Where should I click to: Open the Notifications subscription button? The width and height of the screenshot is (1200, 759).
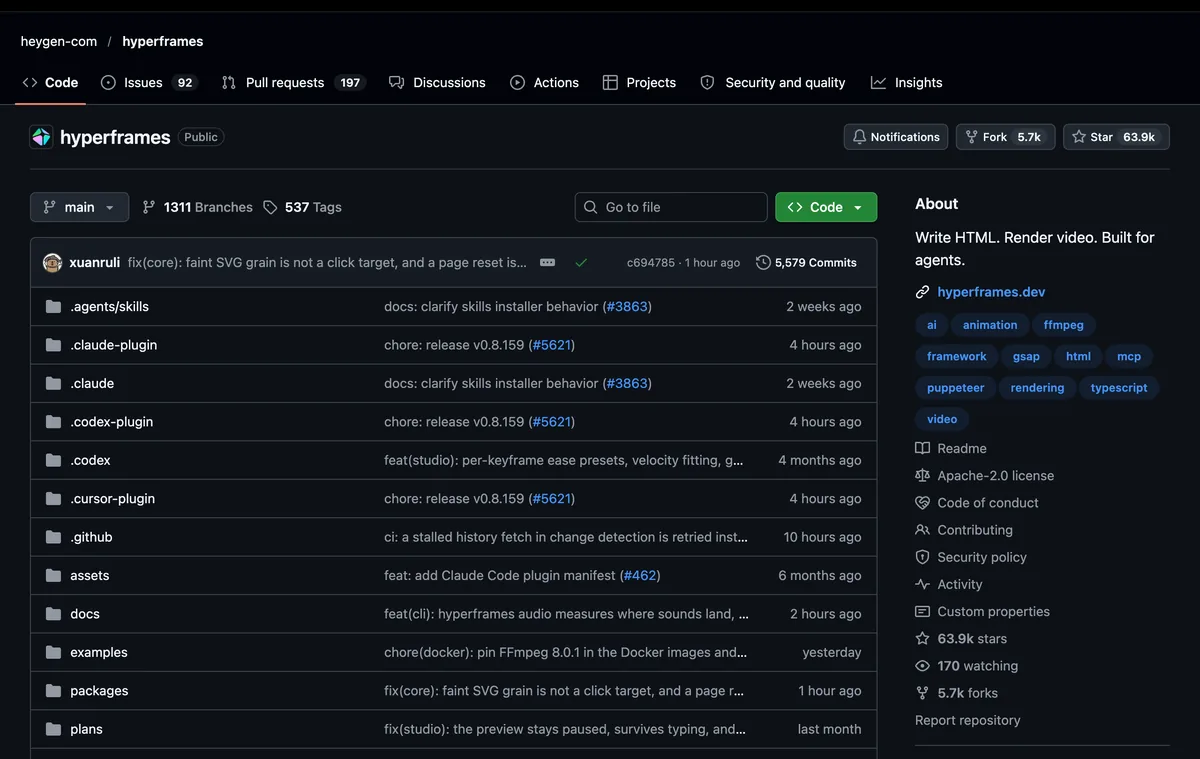896,137
